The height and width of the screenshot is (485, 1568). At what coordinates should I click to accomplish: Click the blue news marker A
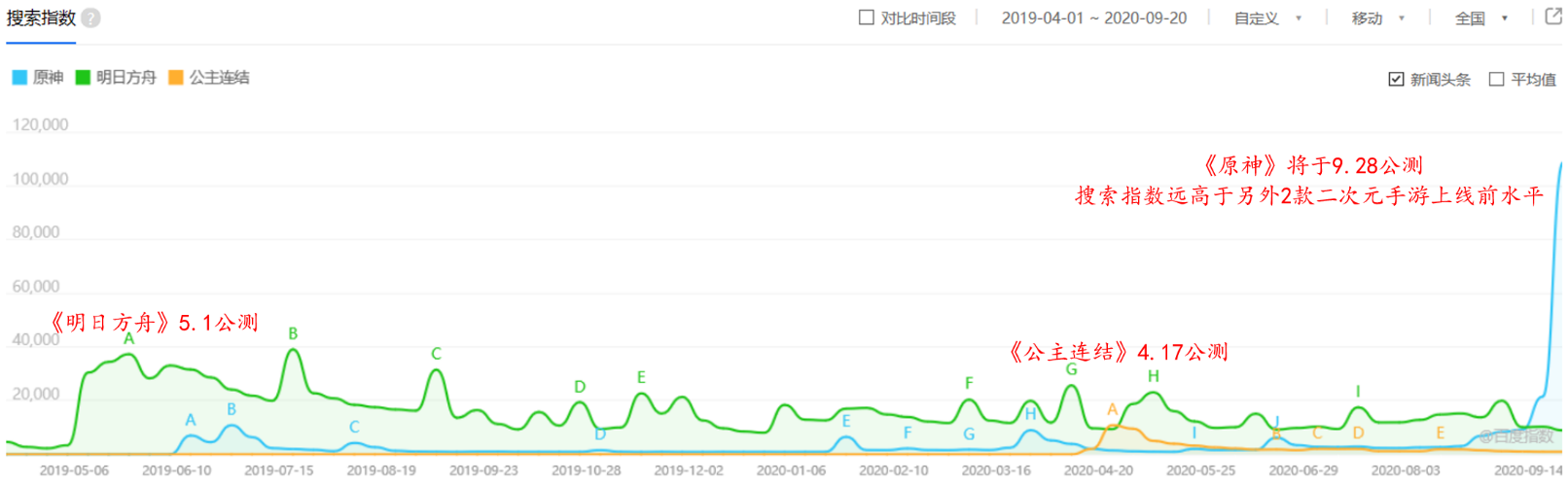point(191,420)
